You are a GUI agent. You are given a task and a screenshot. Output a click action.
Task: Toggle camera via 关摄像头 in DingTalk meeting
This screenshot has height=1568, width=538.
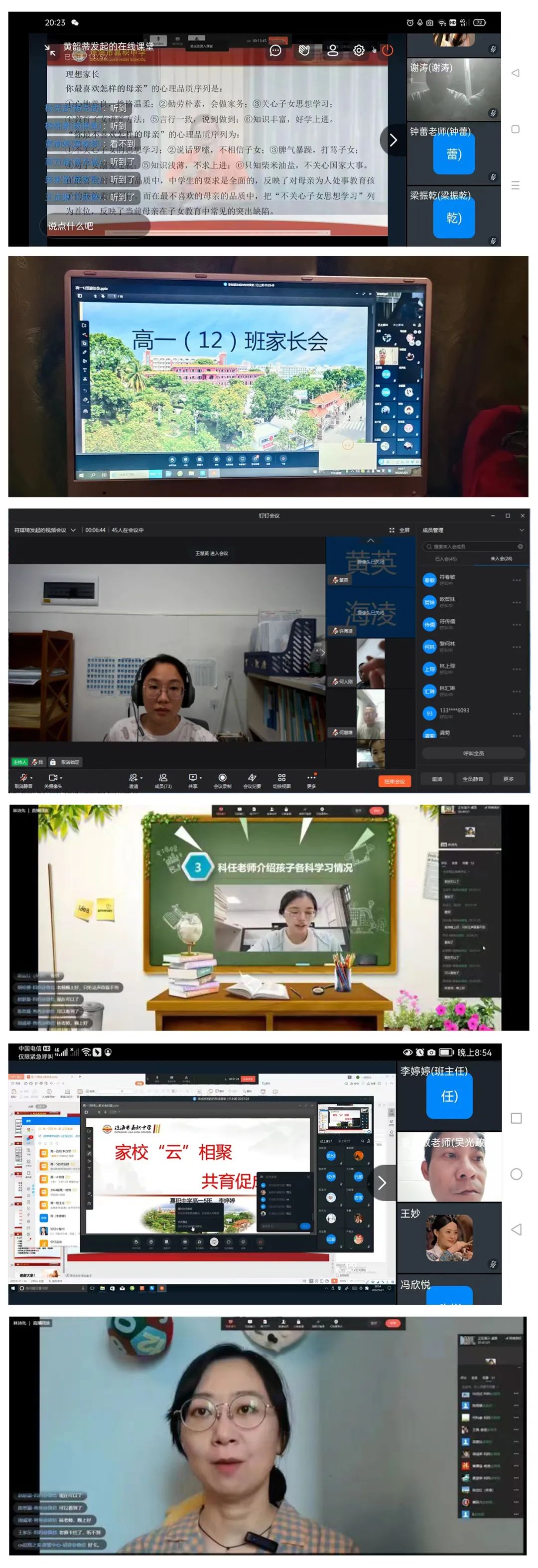pyautogui.click(x=52, y=780)
